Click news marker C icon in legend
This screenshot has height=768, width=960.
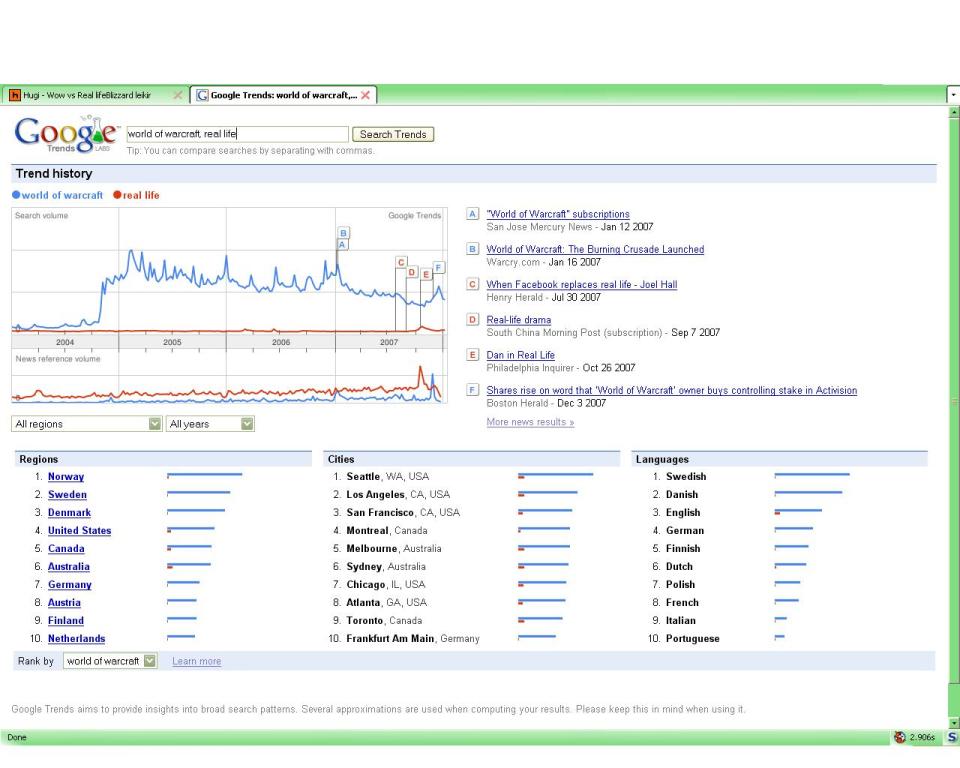coord(472,284)
